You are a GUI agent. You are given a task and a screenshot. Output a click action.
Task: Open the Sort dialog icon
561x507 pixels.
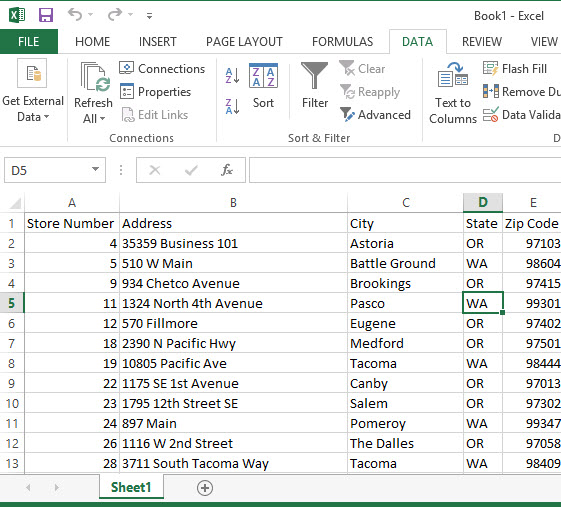263,75
